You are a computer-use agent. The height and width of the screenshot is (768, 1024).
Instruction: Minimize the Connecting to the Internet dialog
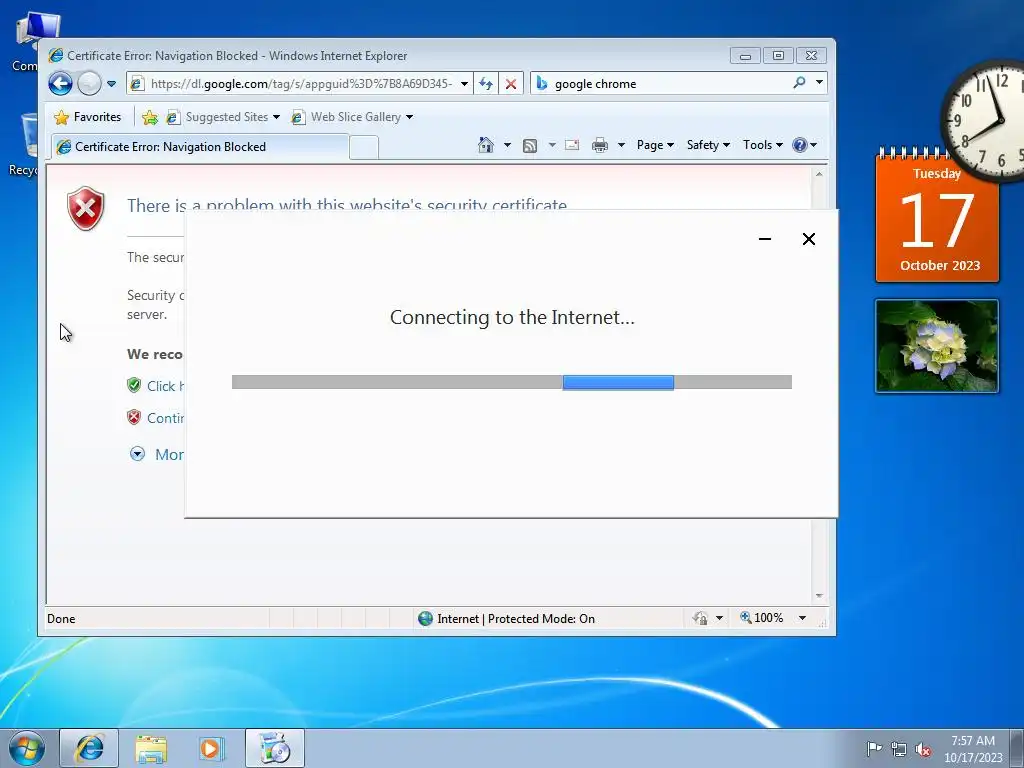point(765,239)
